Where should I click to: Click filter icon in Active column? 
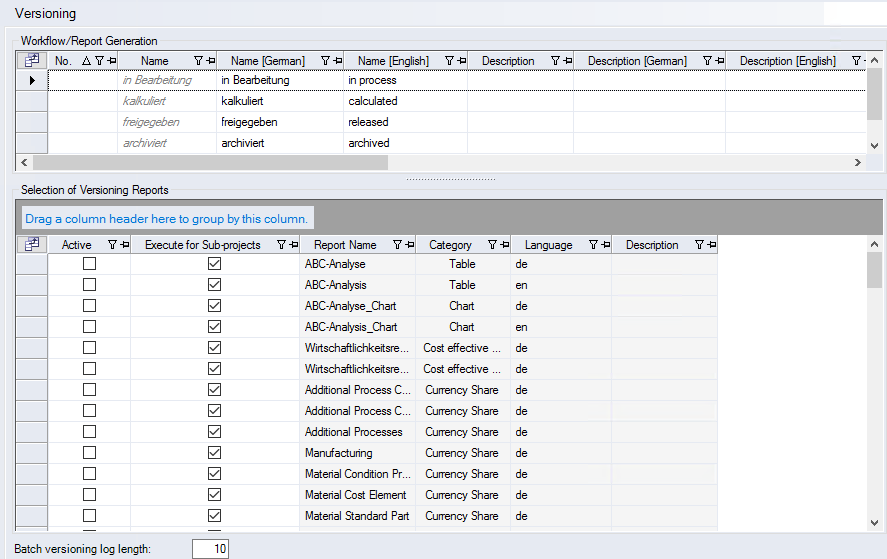111,245
